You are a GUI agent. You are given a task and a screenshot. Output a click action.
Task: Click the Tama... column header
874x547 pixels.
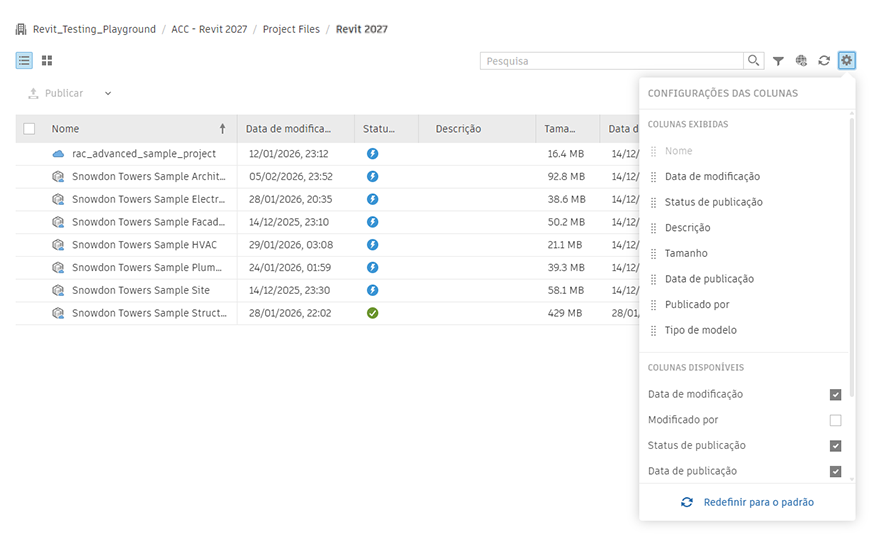click(560, 129)
